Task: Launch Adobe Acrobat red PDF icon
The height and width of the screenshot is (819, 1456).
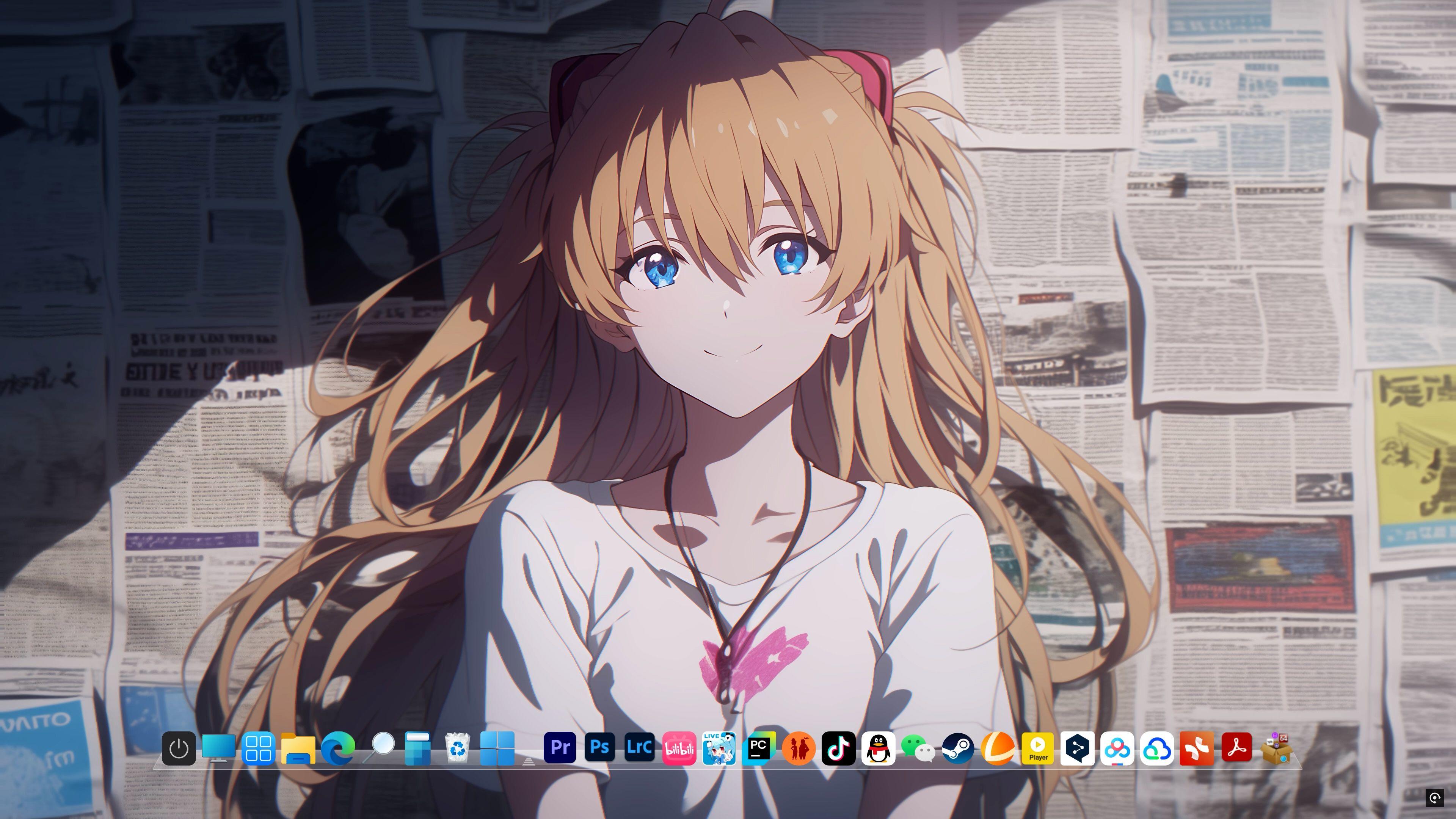Action: pos(1237,748)
